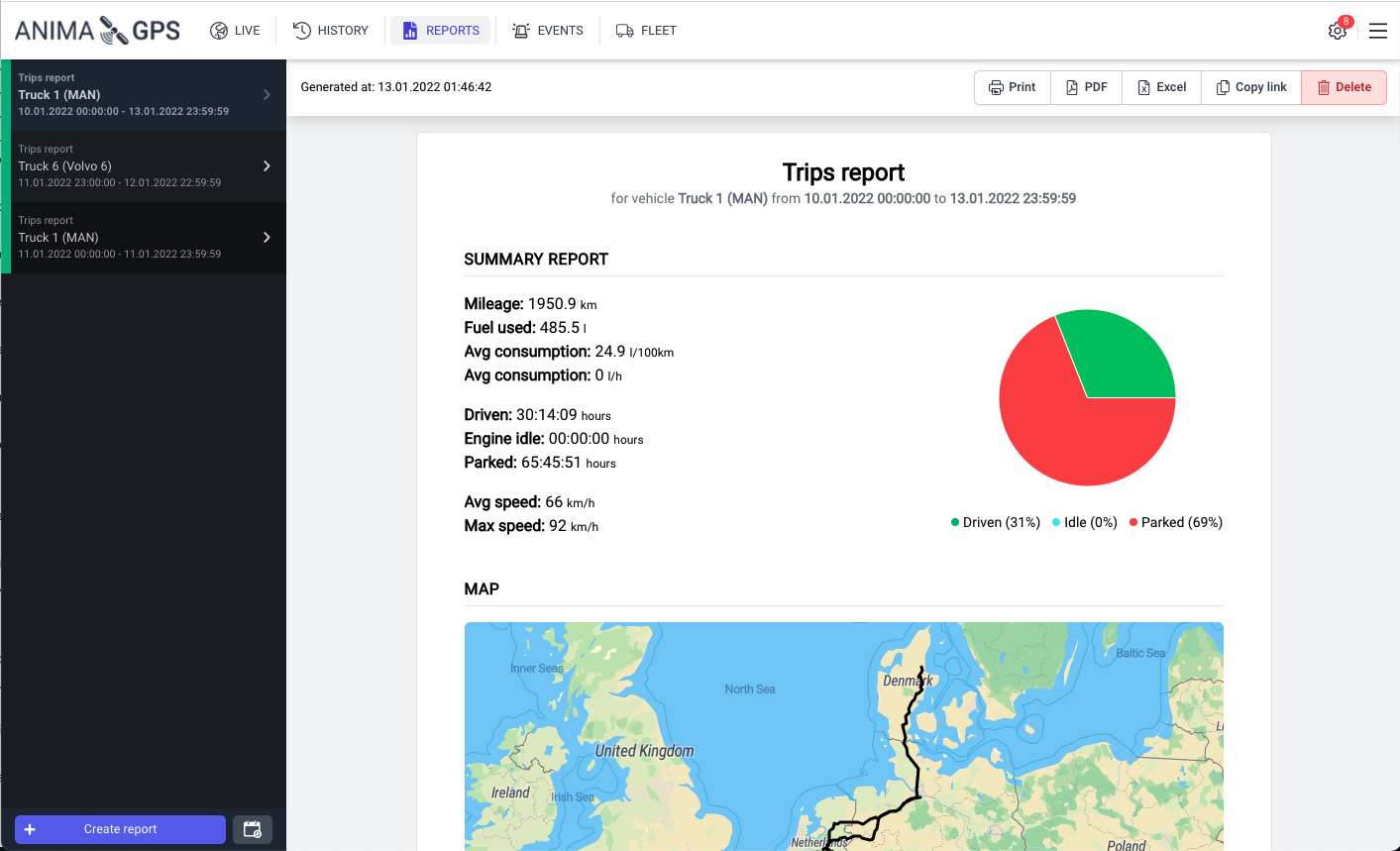Click the Create report button
The image size is (1400, 851).
click(x=119, y=829)
